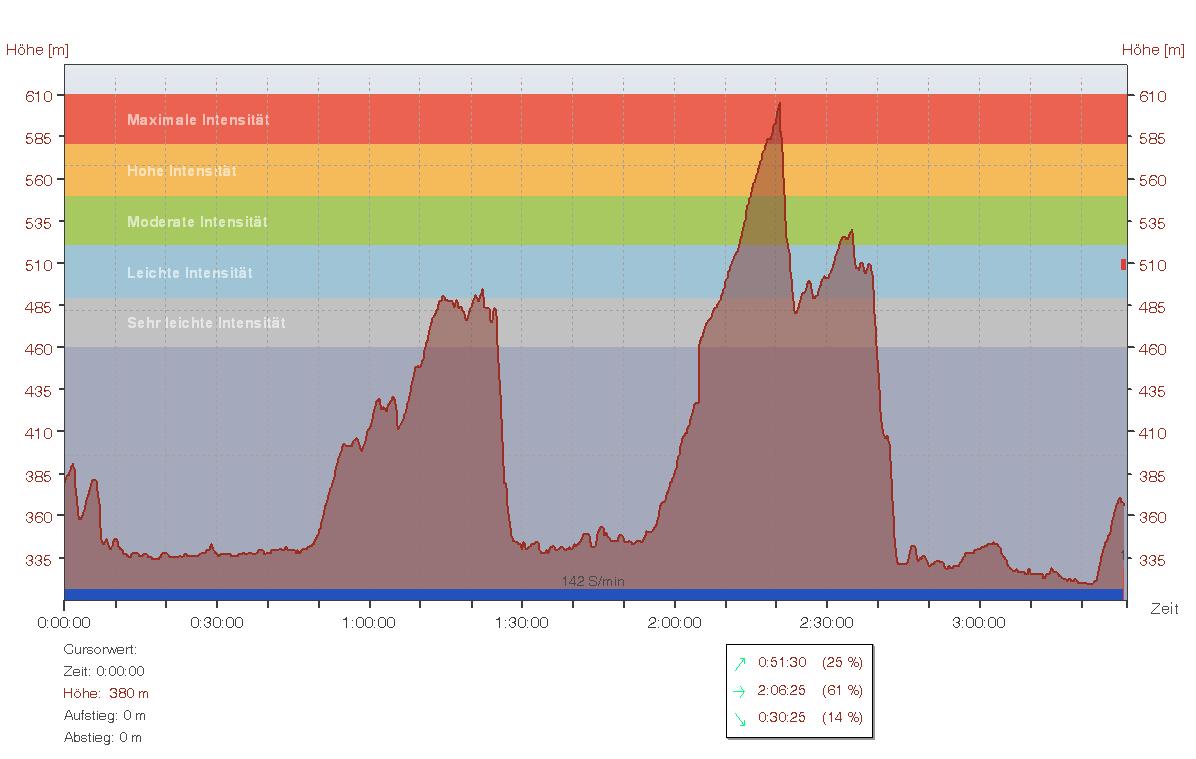Screen dimensions: 1196x759
Task: Click the '1:00:00' time axis label
Action: coord(369,622)
